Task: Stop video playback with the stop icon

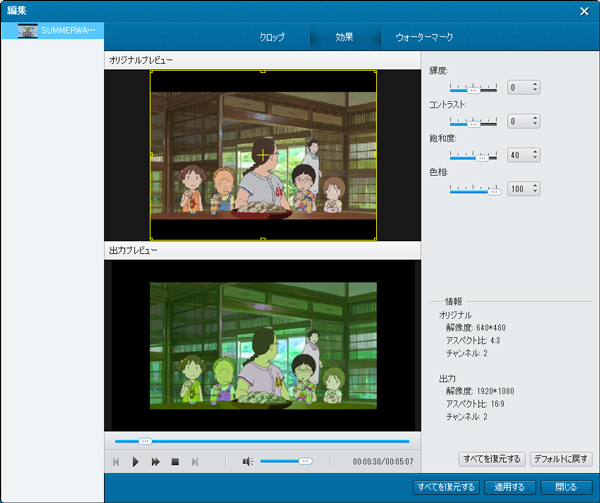Action: (x=175, y=462)
